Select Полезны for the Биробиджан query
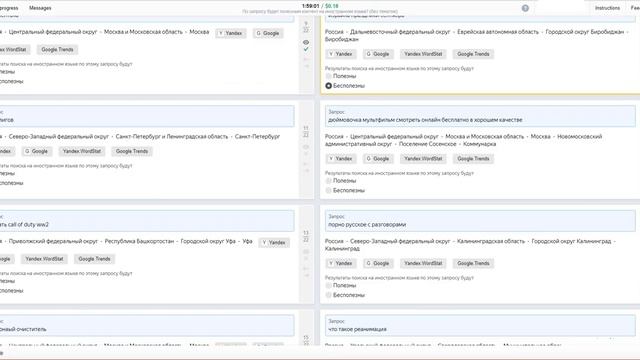The height and width of the screenshot is (360, 640). pos(329,76)
